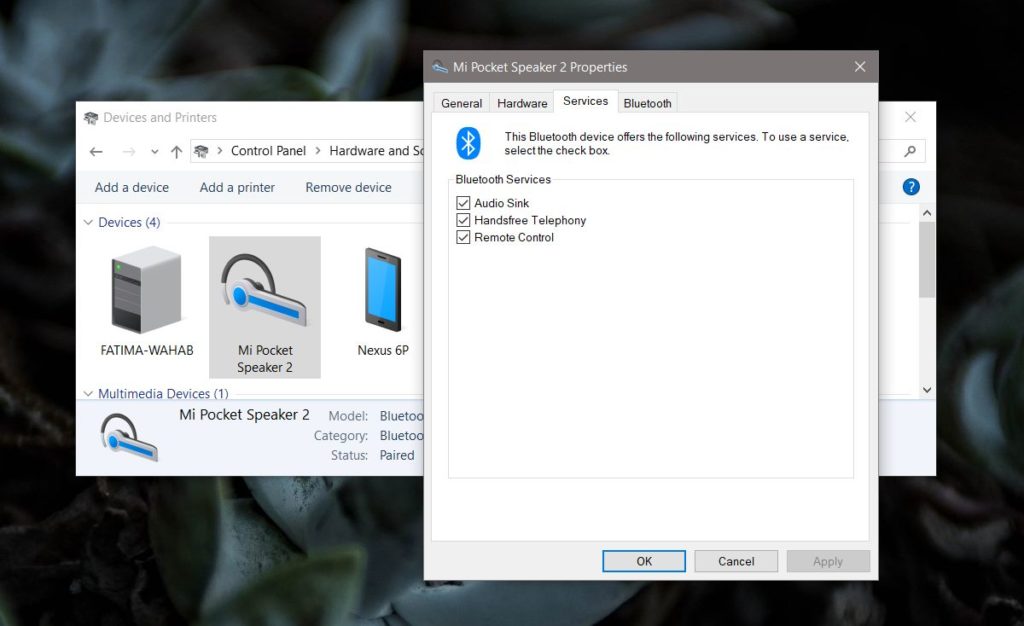The image size is (1024, 626).
Task: Confirm changes with the OK button
Action: tap(643, 561)
